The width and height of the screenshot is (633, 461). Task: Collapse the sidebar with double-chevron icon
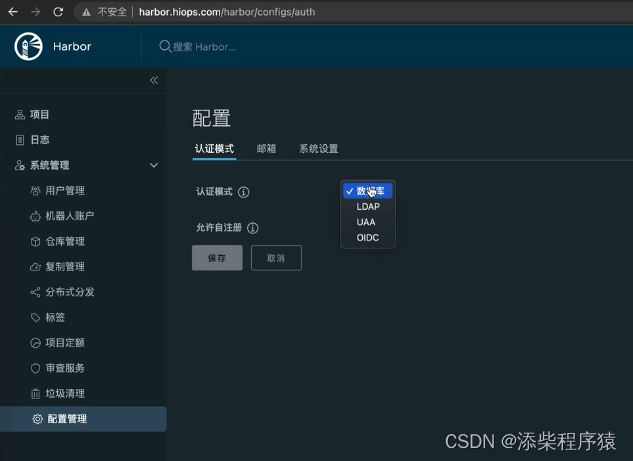[x=154, y=80]
